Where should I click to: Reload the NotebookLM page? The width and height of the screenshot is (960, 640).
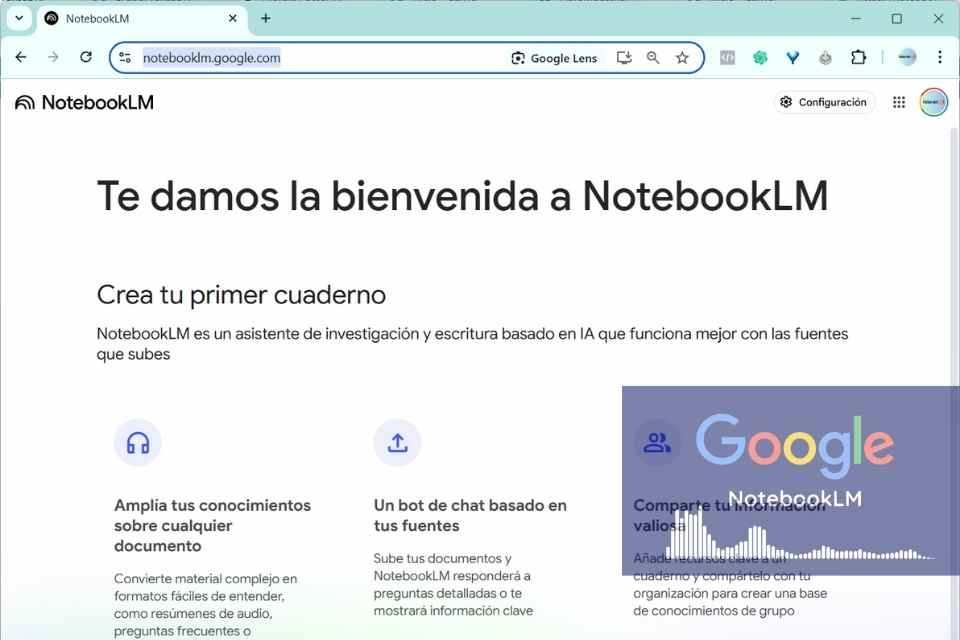tap(86, 58)
